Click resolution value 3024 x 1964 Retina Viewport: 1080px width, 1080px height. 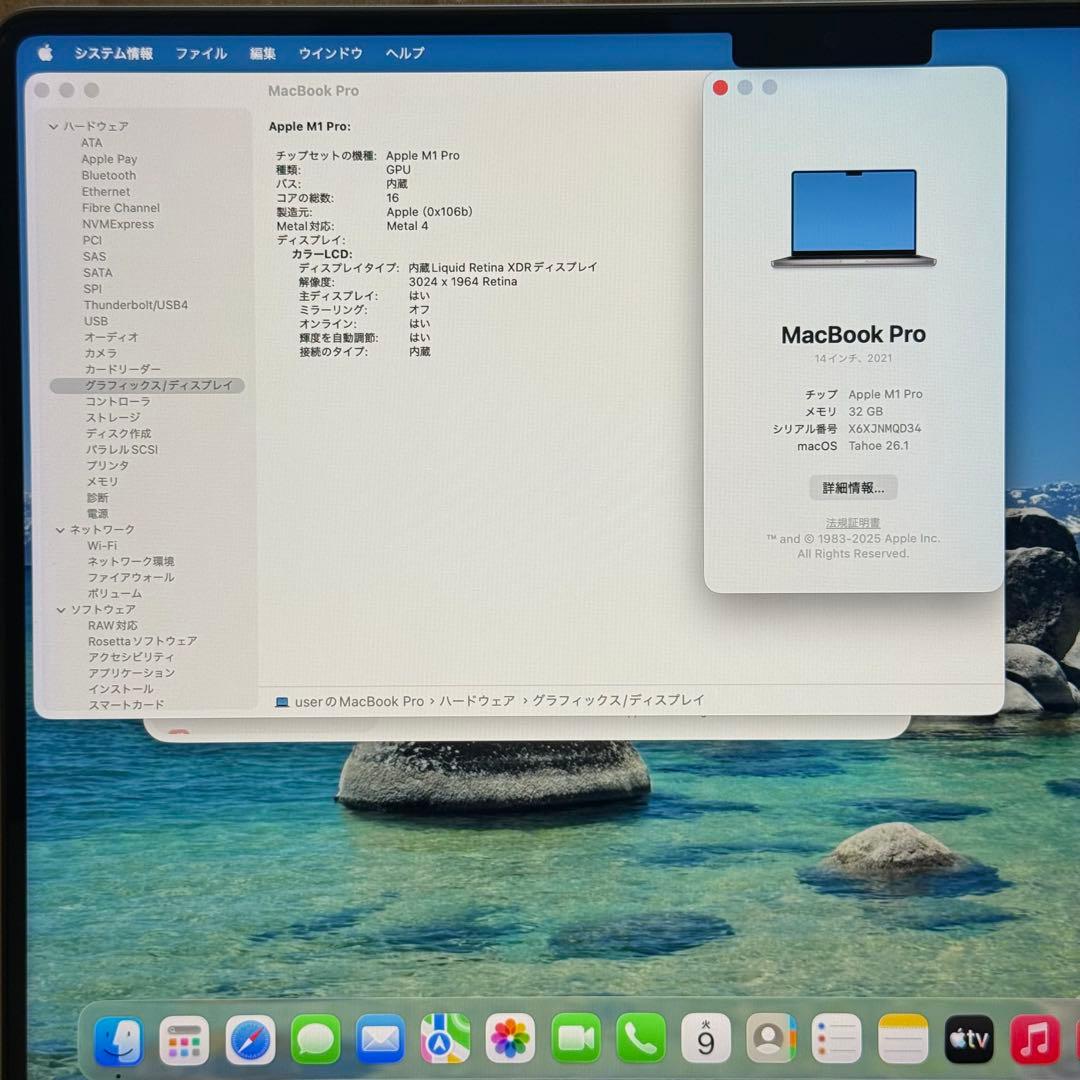click(463, 282)
